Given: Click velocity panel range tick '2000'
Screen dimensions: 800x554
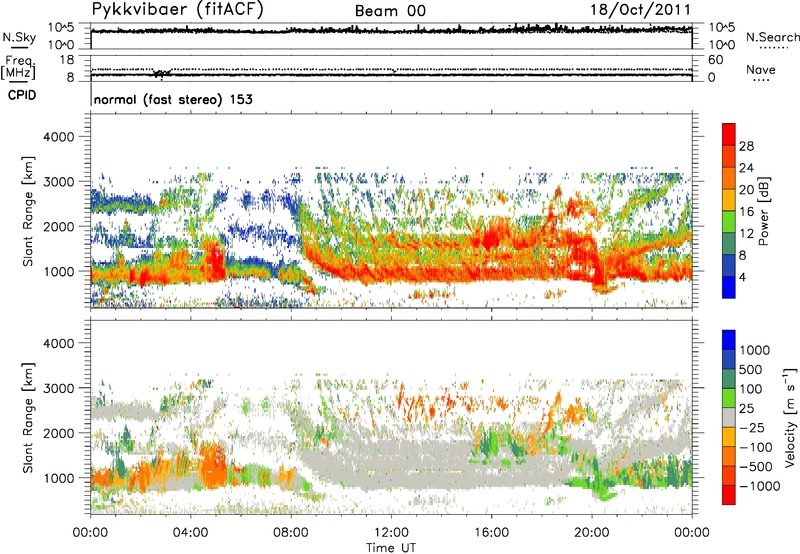Looking at the screenshot, I should pos(58,433).
